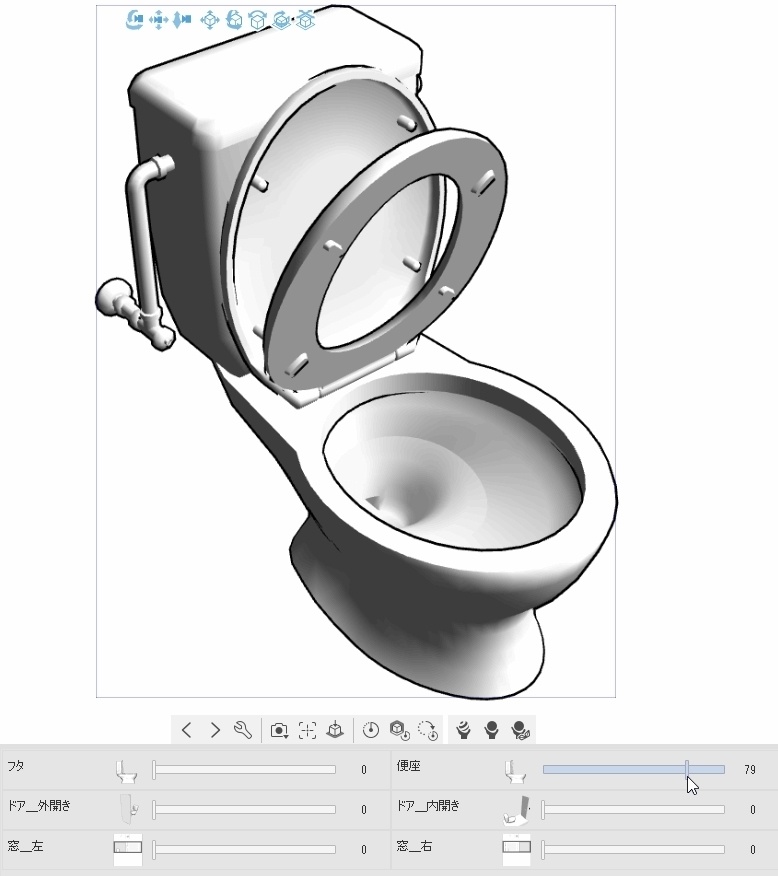778x876 pixels.
Task: Click the 便座 seat slider handle
Action: click(x=687, y=769)
